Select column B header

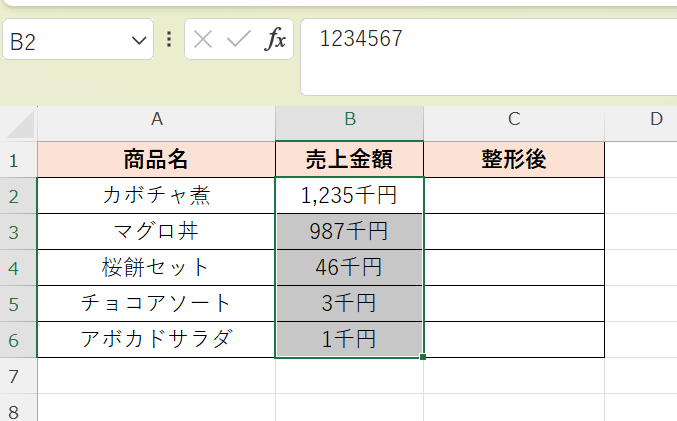pos(350,120)
